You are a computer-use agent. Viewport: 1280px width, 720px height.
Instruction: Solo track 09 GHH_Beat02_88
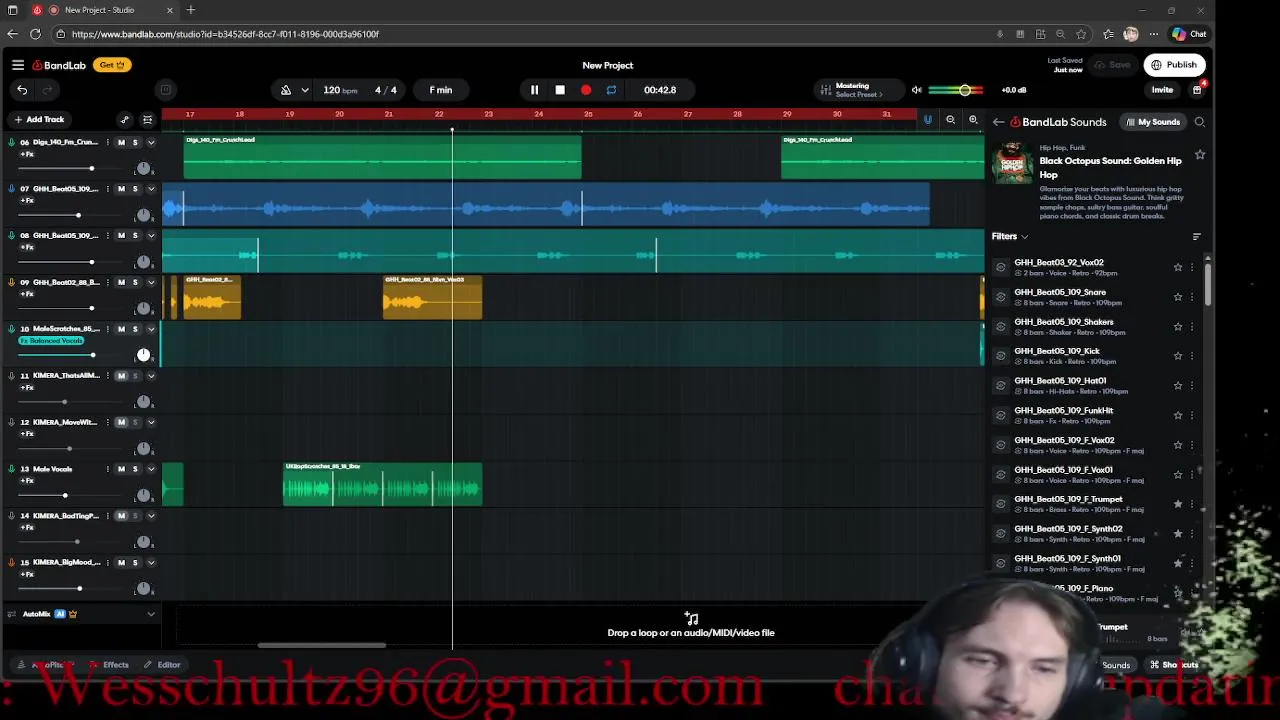(x=135, y=283)
